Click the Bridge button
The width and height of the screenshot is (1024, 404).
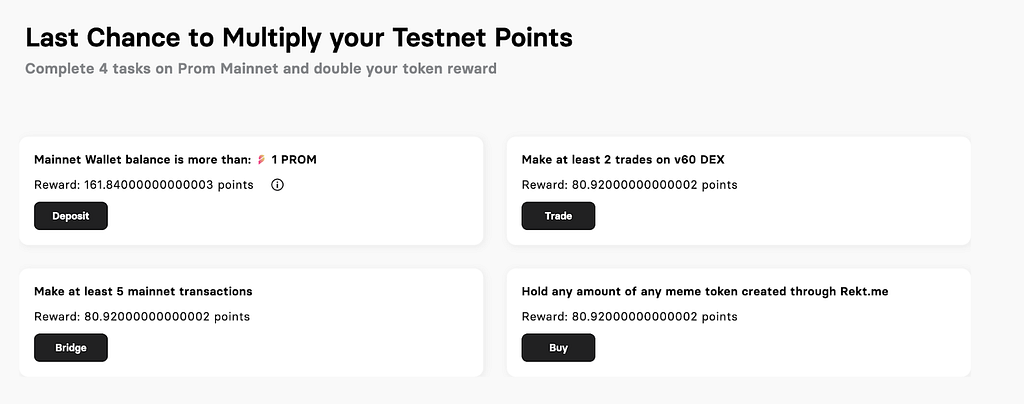click(71, 348)
